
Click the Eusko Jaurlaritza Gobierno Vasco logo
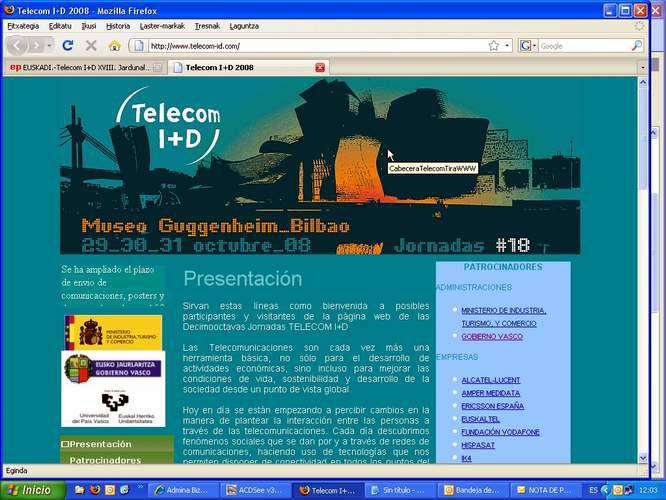[113, 369]
